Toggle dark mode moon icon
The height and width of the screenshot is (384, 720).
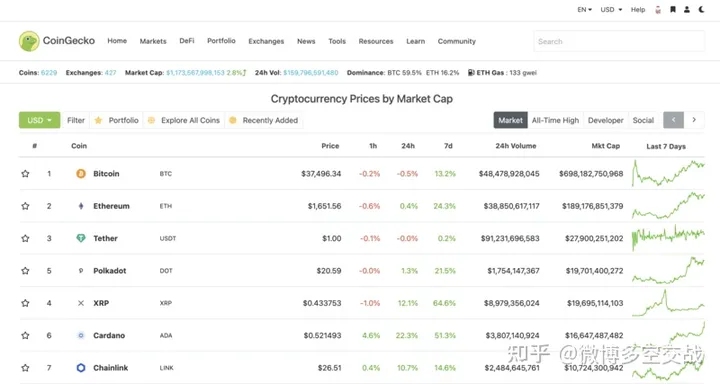coord(701,9)
